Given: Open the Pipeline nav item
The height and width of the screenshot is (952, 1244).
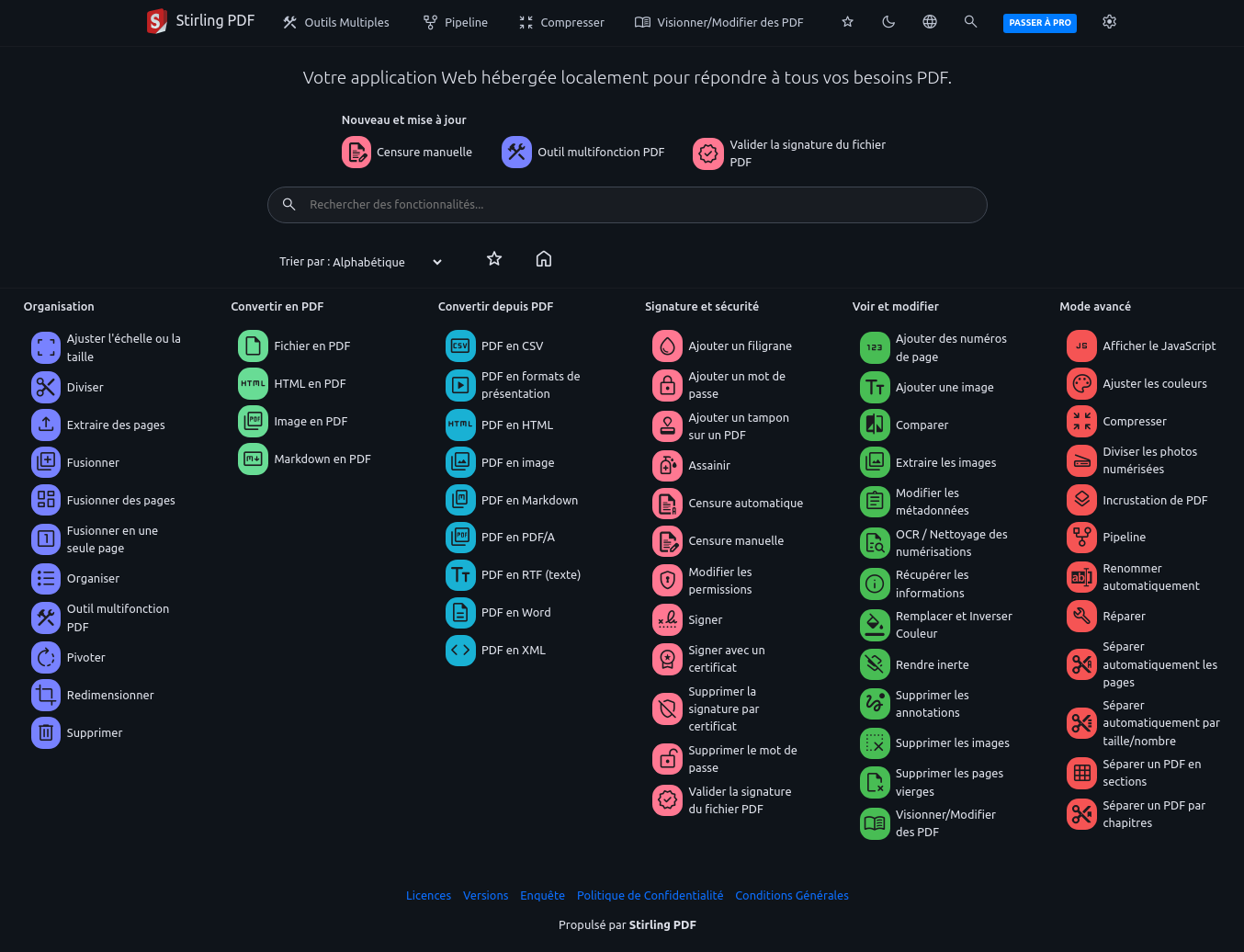Looking at the screenshot, I should (x=455, y=22).
